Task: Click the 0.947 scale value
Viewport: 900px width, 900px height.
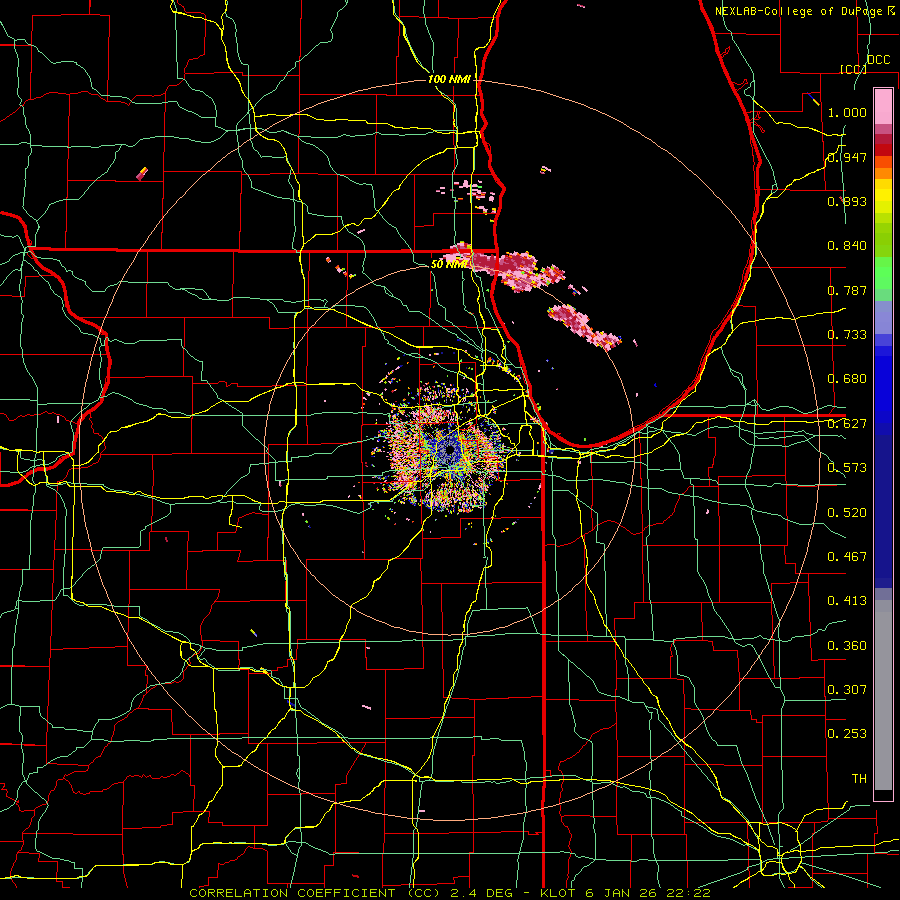Action: 847,157
